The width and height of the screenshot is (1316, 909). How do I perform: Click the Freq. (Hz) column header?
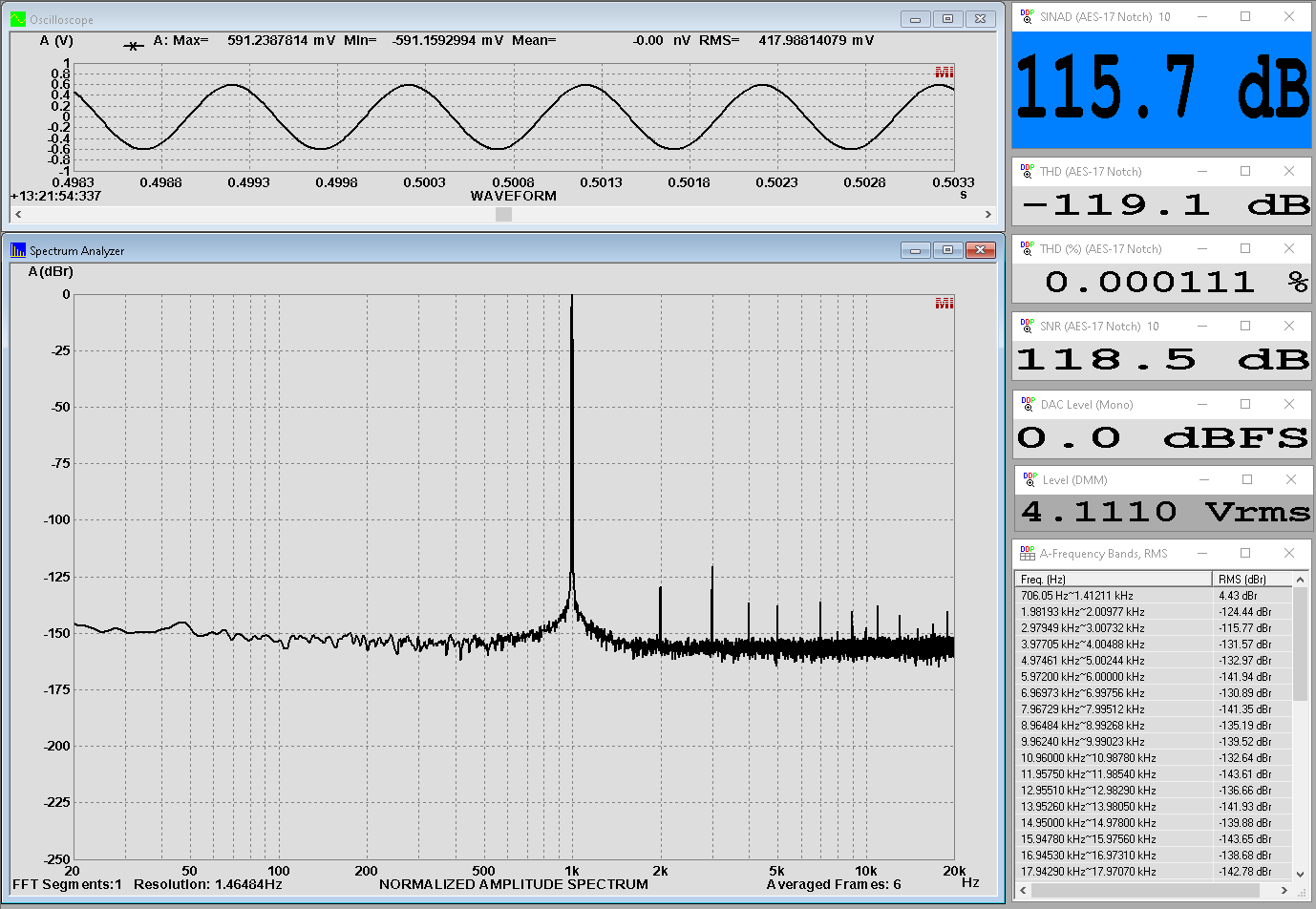point(1114,580)
